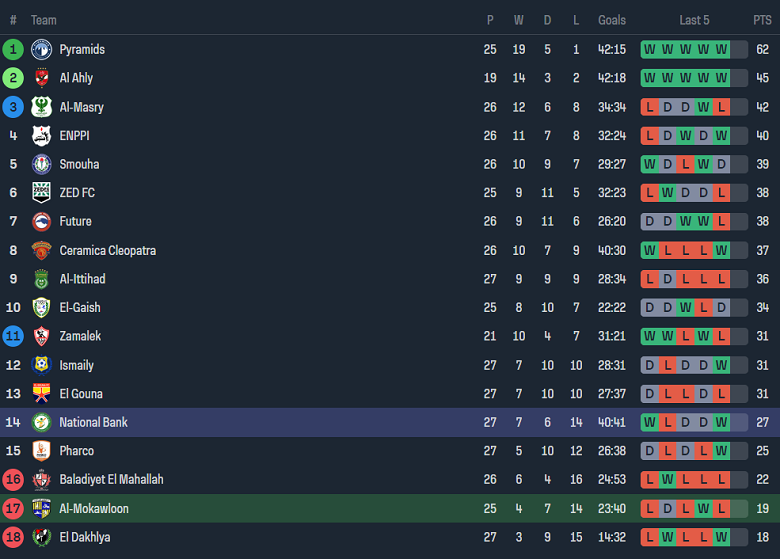Image resolution: width=780 pixels, height=559 pixels.
Task: Open the El Gouna team page
Action: [x=81, y=394]
